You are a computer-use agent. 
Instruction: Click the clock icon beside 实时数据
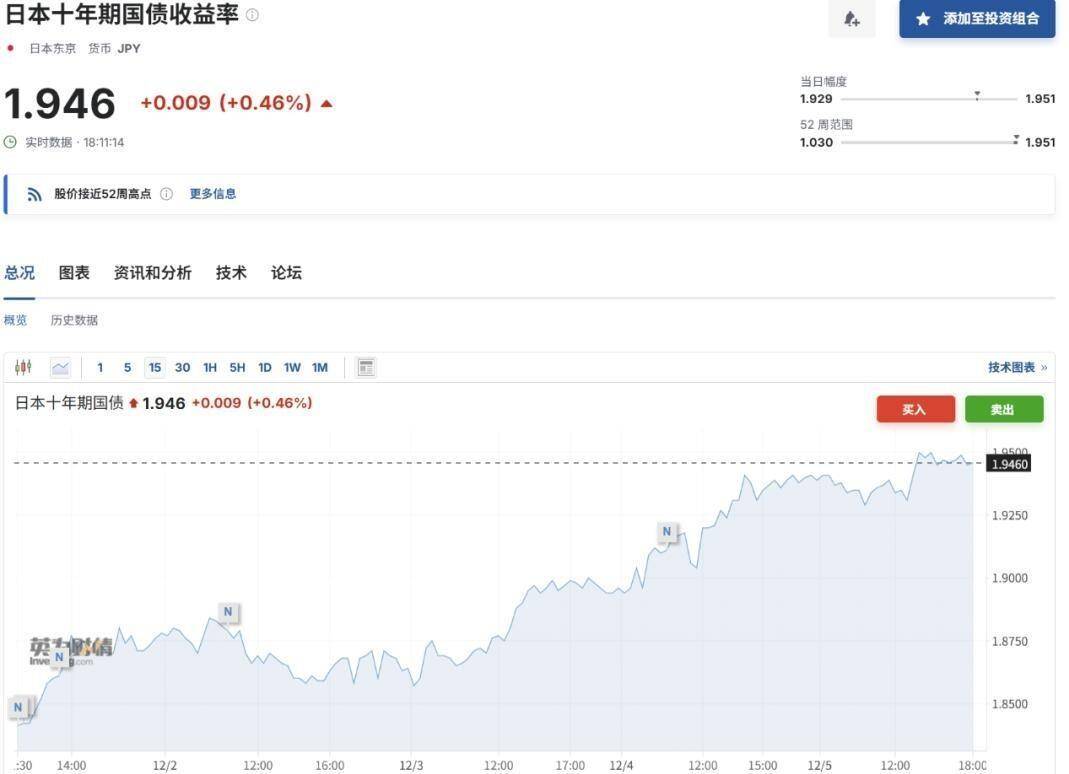point(10,143)
